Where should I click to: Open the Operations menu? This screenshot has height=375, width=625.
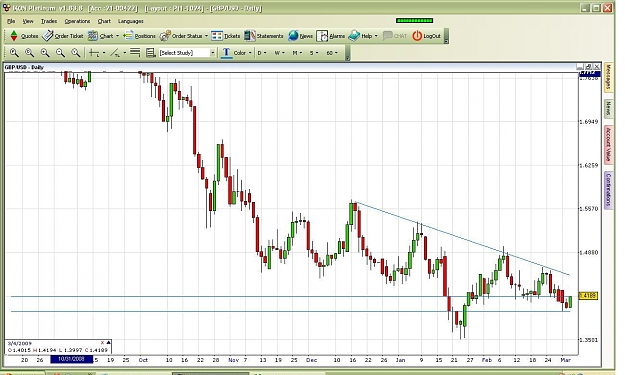click(77, 21)
